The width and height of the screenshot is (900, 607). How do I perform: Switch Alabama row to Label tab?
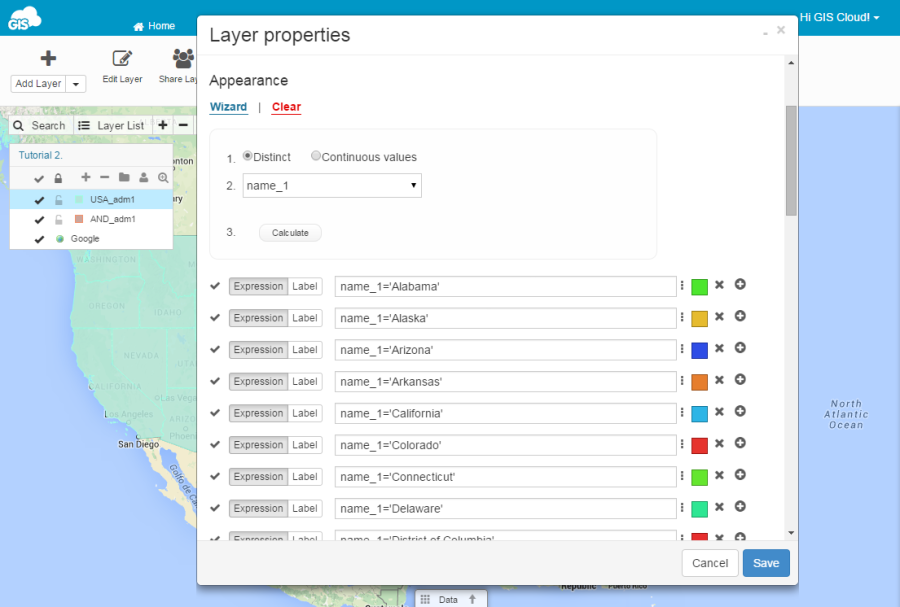pyautogui.click(x=305, y=286)
